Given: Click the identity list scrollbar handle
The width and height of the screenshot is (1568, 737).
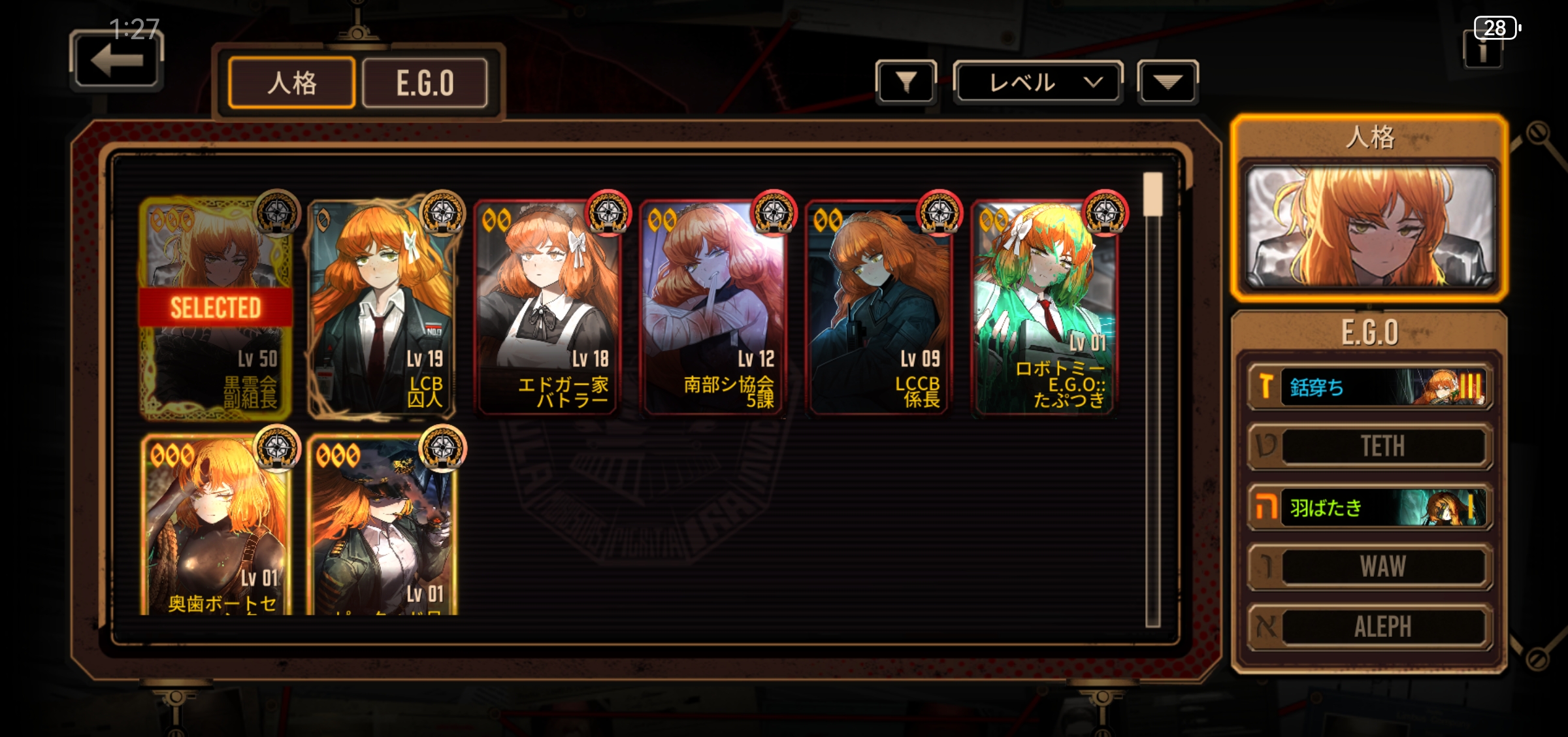Looking at the screenshot, I should (x=1153, y=194).
